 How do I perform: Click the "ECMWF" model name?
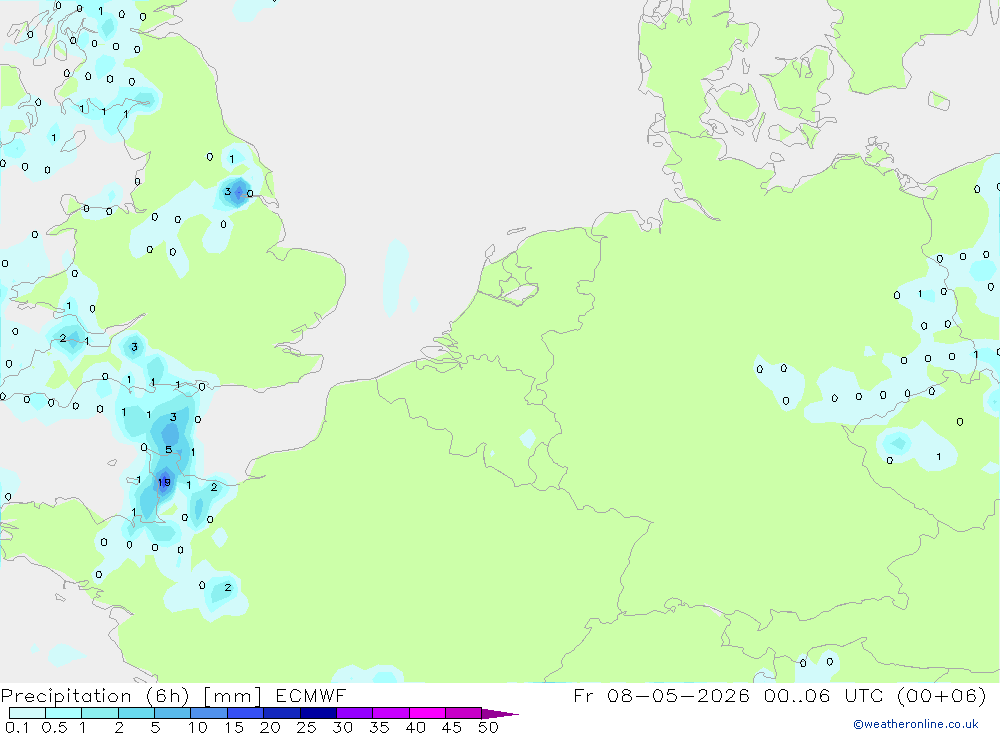pyautogui.click(x=311, y=696)
